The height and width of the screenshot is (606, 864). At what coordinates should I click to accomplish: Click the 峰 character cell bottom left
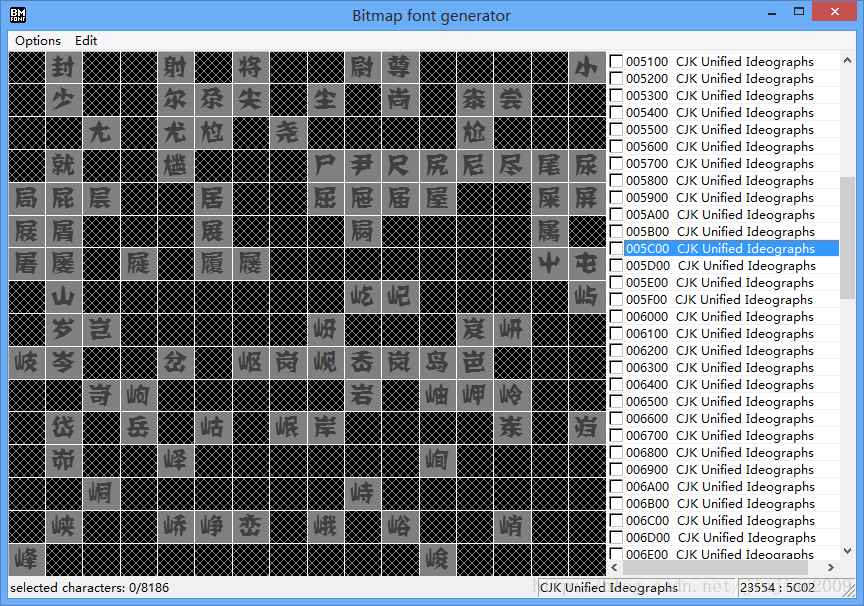pos(26,560)
